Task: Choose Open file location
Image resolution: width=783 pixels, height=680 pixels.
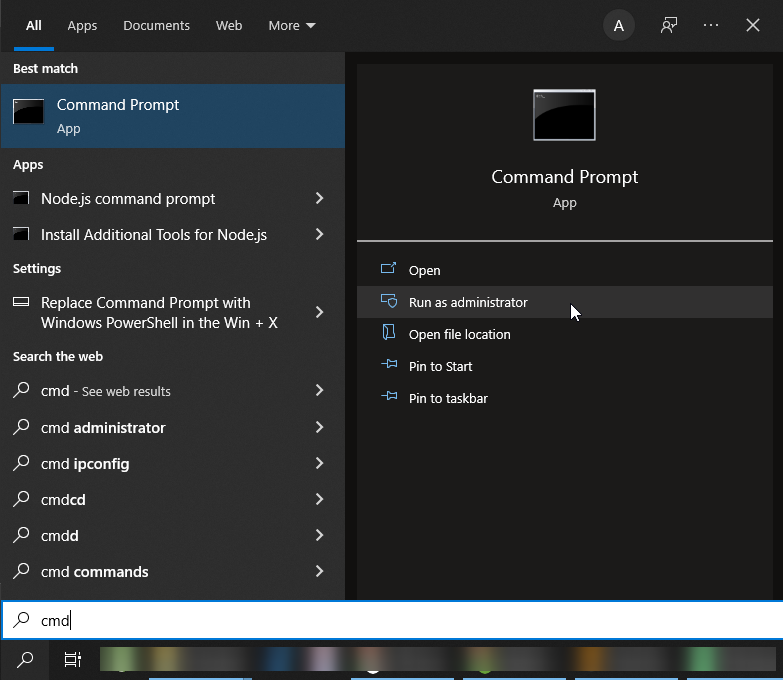Action: click(x=565, y=334)
